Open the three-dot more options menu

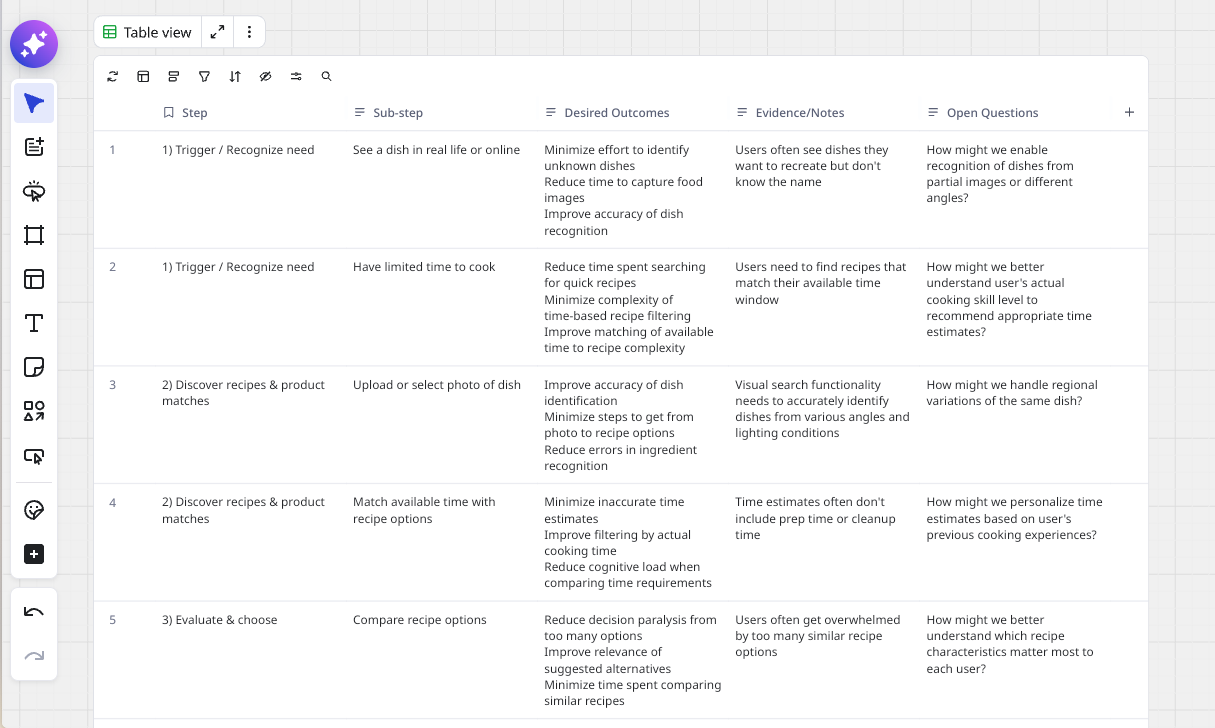pyautogui.click(x=249, y=32)
